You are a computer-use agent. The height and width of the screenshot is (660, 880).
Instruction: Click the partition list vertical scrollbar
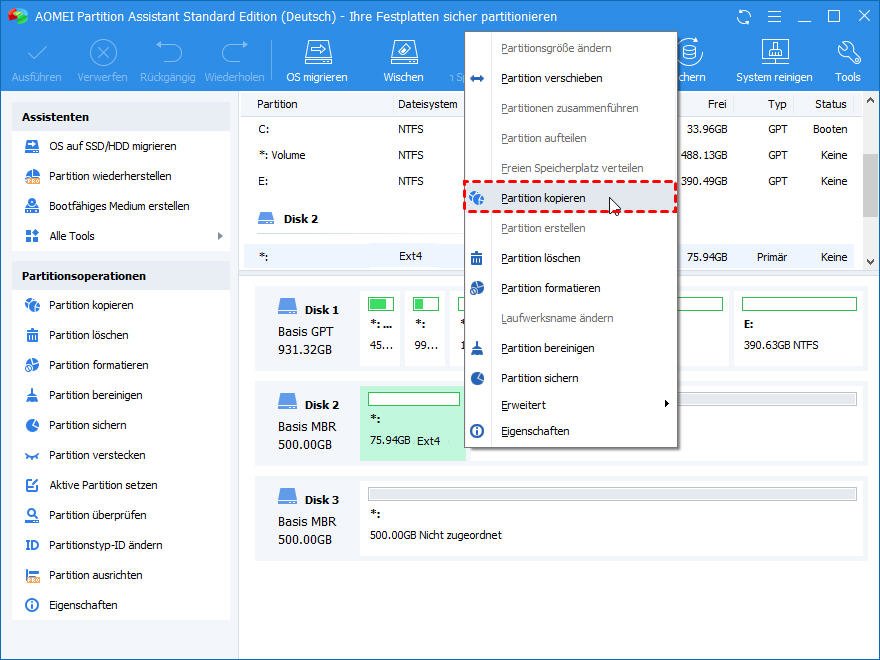coord(870,185)
